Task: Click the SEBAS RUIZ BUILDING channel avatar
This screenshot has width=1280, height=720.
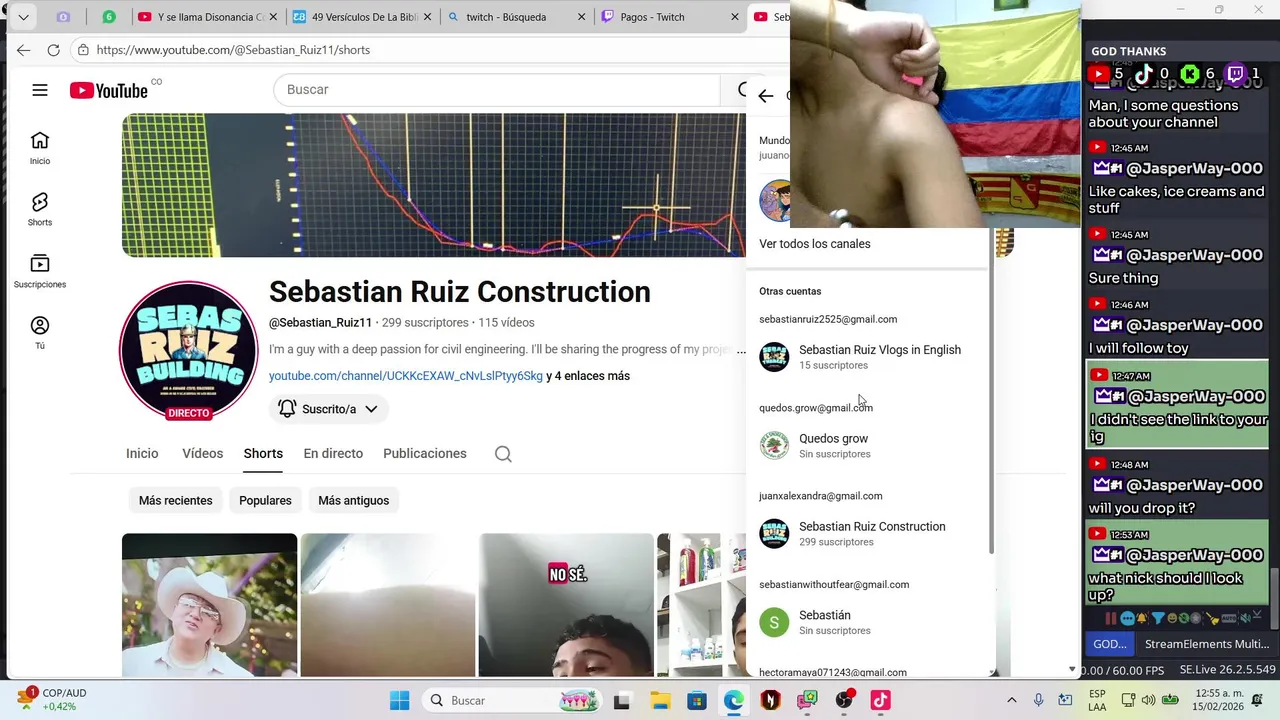Action: coord(188,350)
